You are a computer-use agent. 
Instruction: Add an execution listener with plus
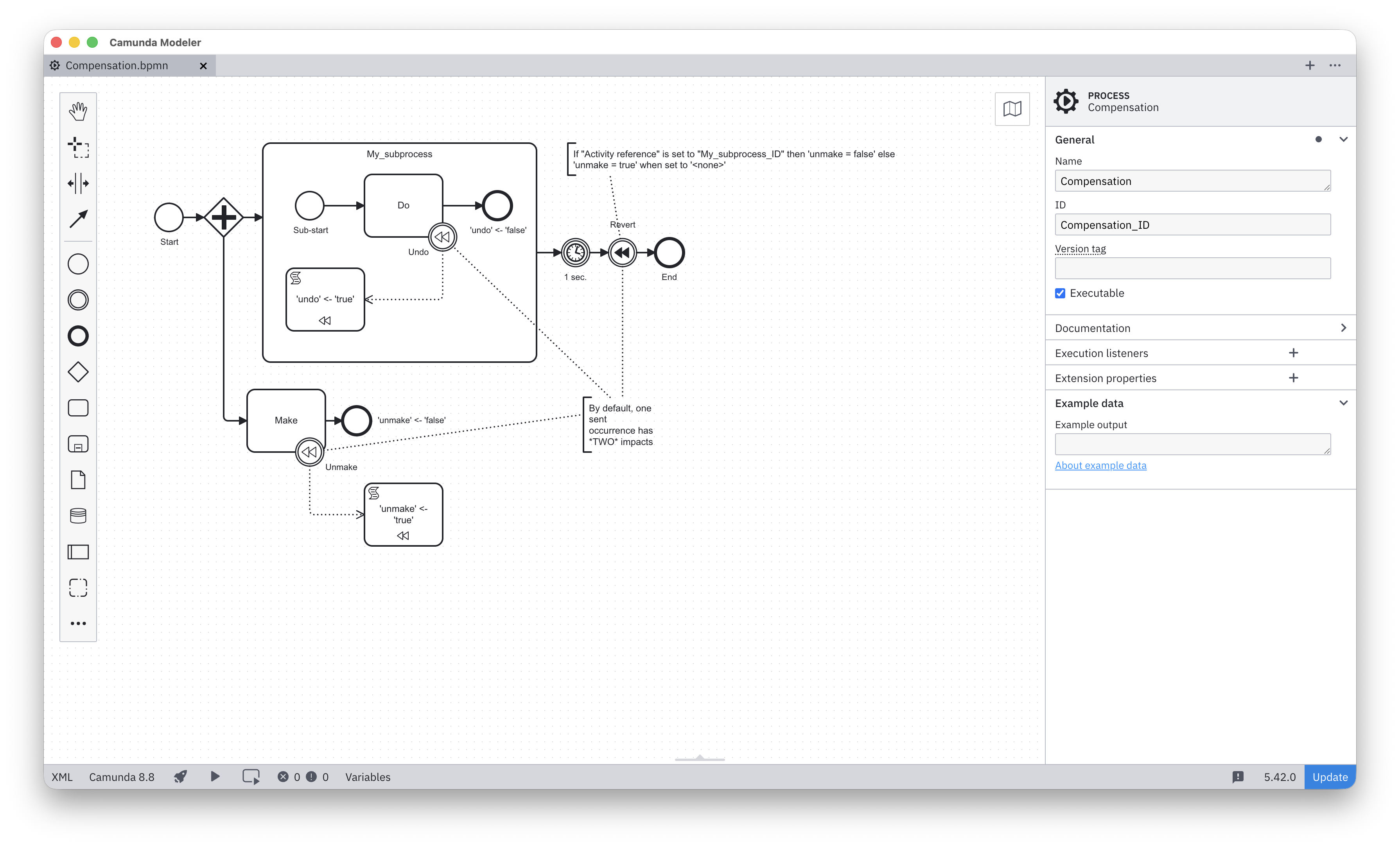(1294, 353)
